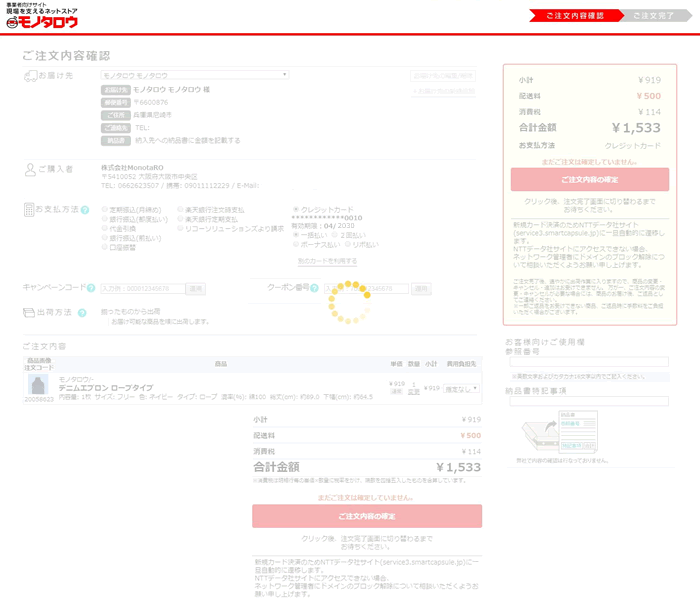The height and width of the screenshot is (600, 700).
Task: Confirm order with bottom ご注文内容の確定 button
Action: pyautogui.click(x=367, y=516)
